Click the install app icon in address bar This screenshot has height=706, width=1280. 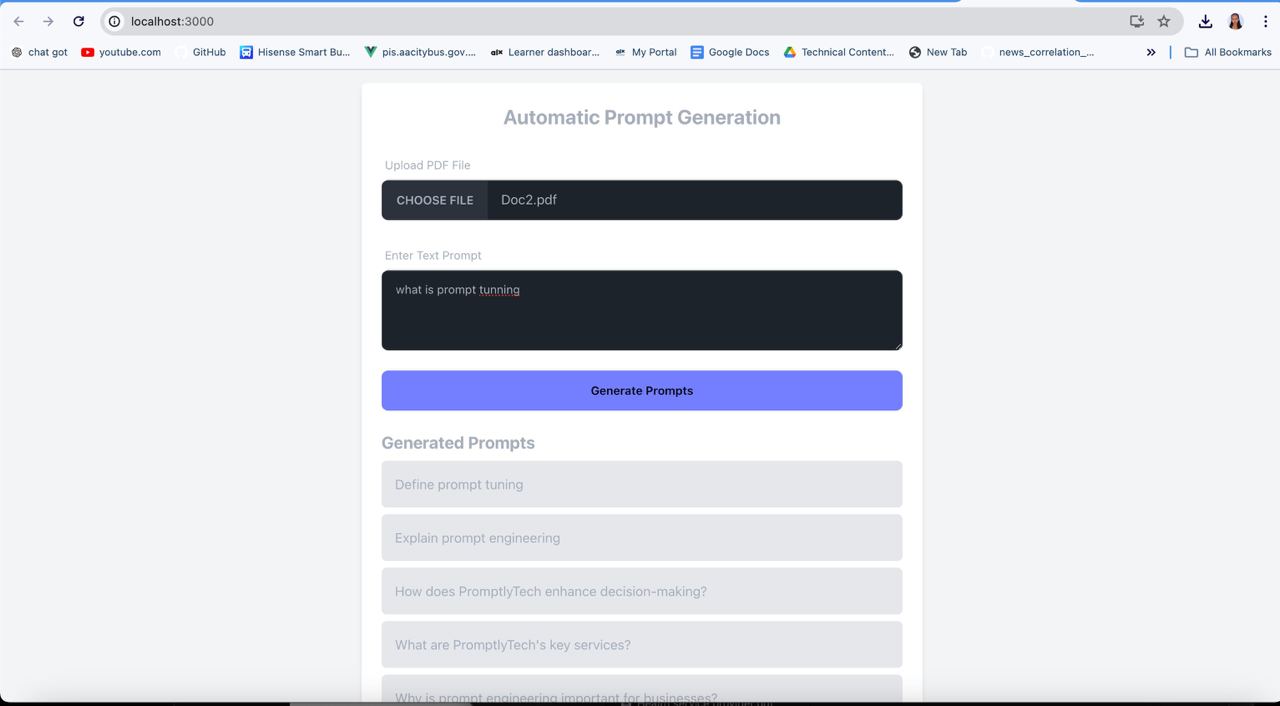click(1137, 21)
